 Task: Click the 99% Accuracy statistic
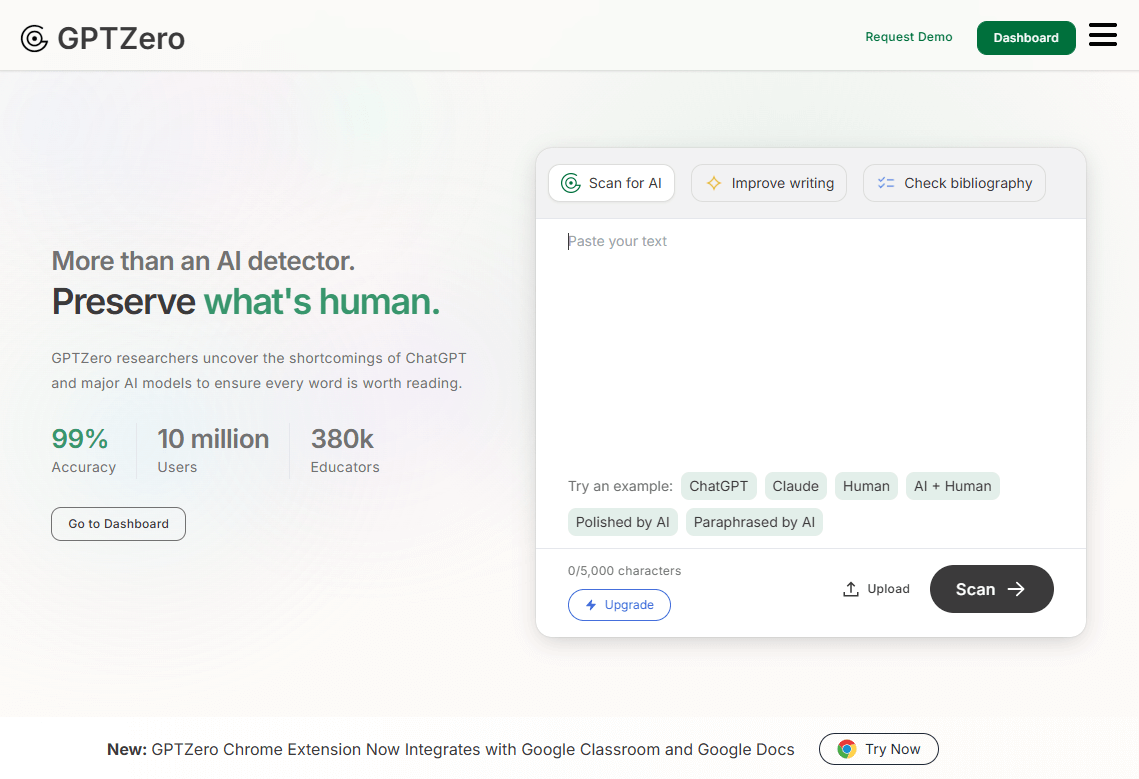point(84,451)
